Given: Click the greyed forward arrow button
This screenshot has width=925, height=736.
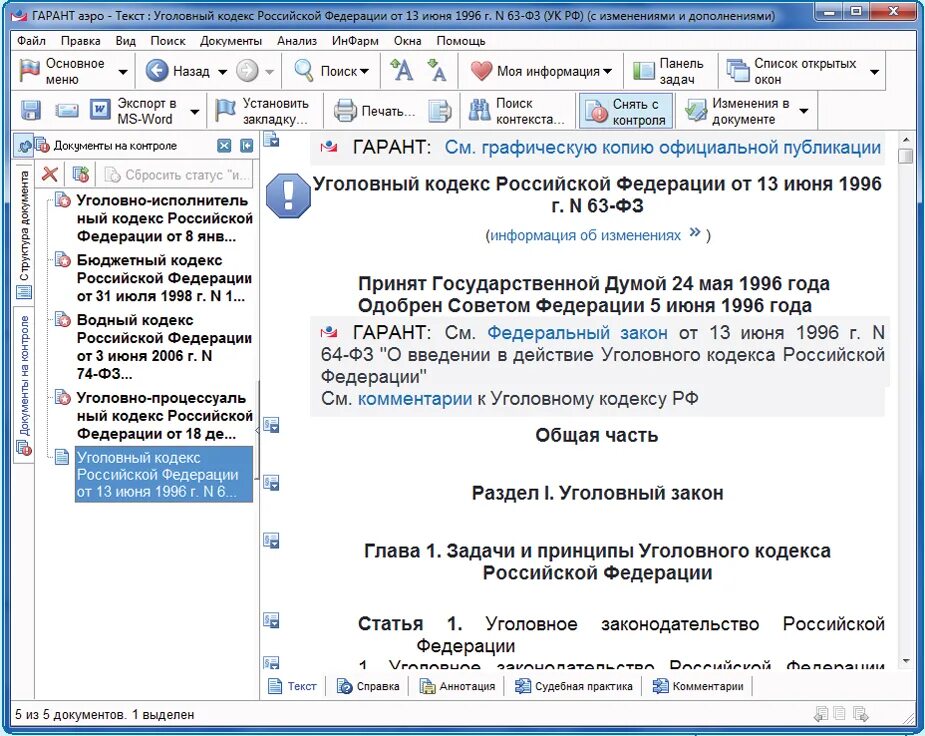Looking at the screenshot, I should (247, 71).
